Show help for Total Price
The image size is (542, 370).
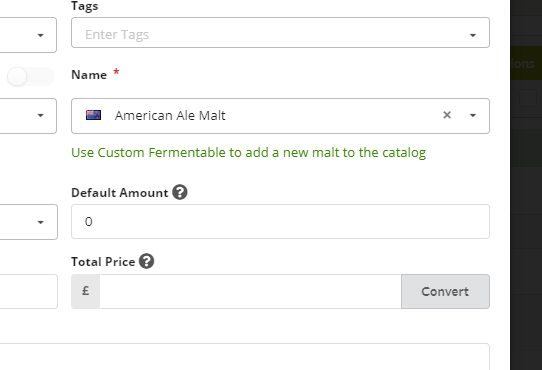tap(147, 261)
